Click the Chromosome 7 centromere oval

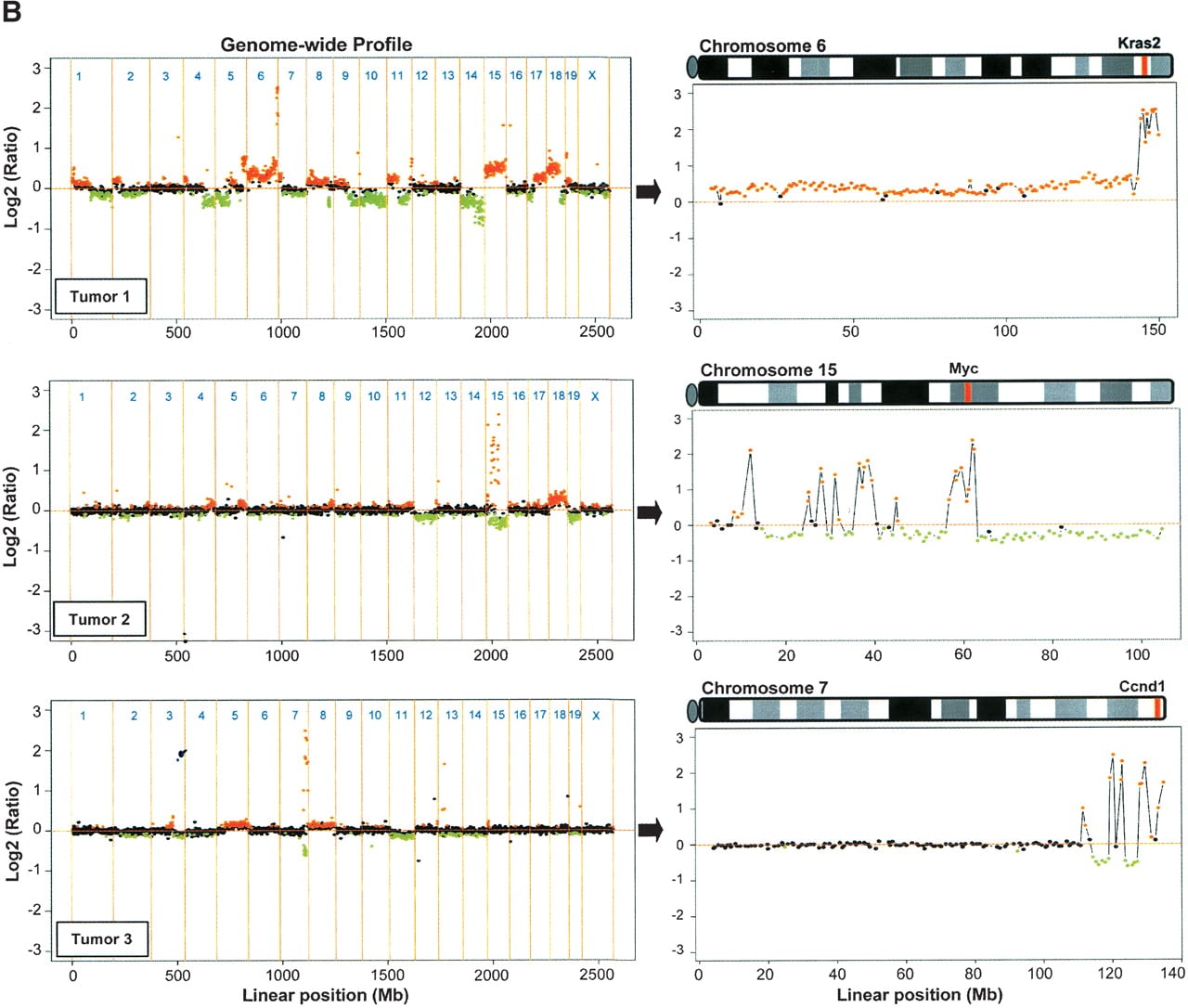pos(691,711)
